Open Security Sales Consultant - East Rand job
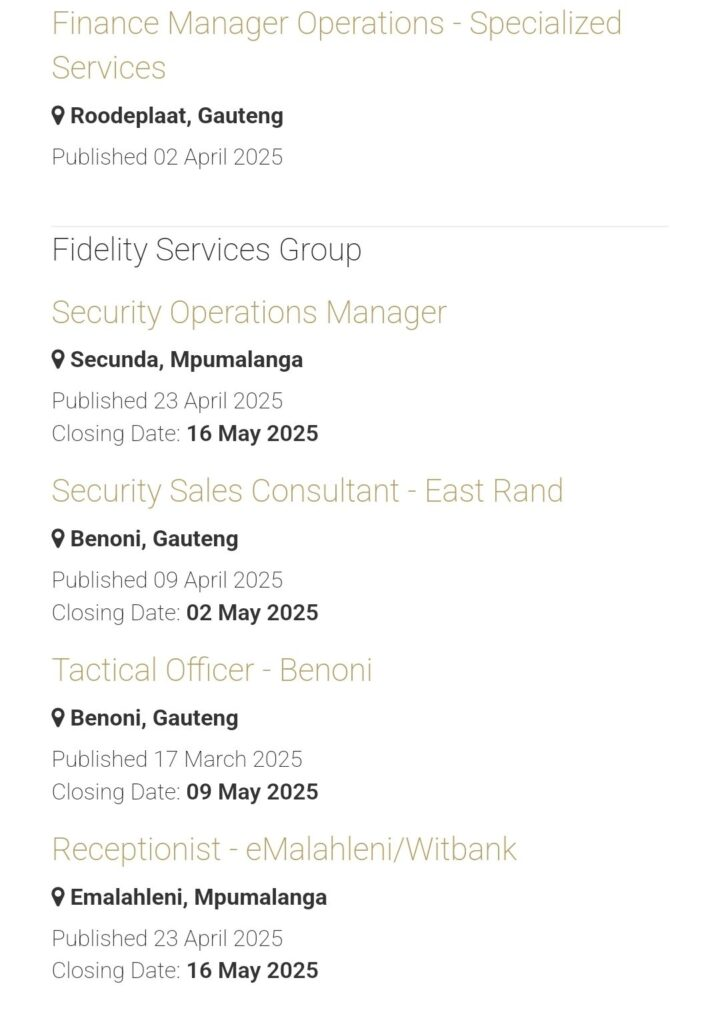Screen dimensions: 720x1024 click(307, 491)
